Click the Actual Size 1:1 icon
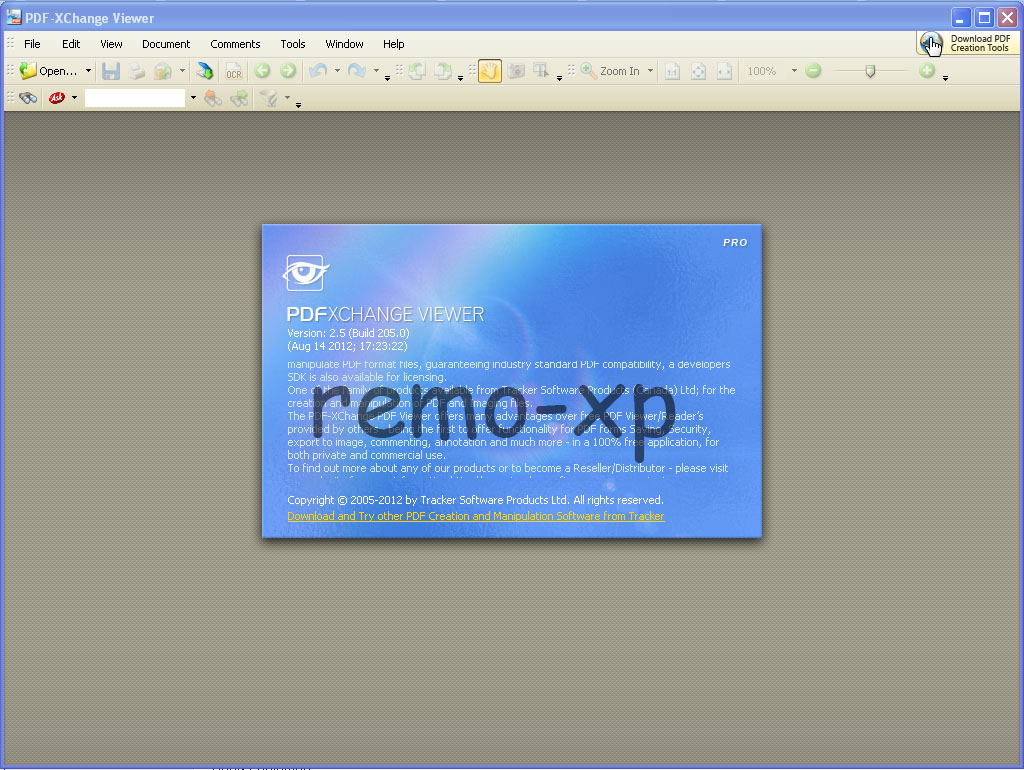Viewport: 1024px width, 770px height. [x=673, y=71]
